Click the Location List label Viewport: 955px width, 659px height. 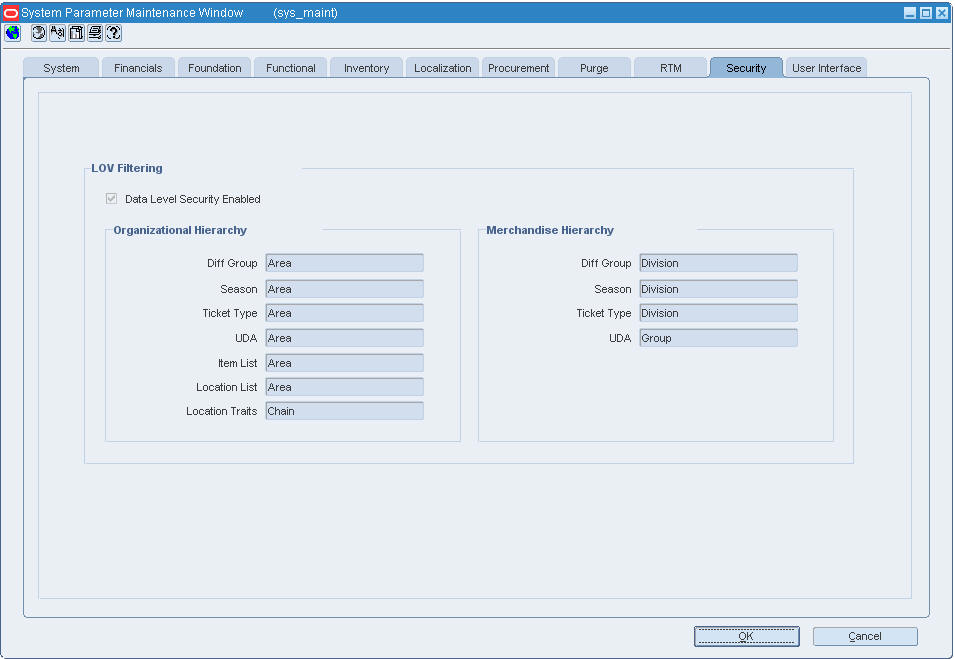pos(227,387)
